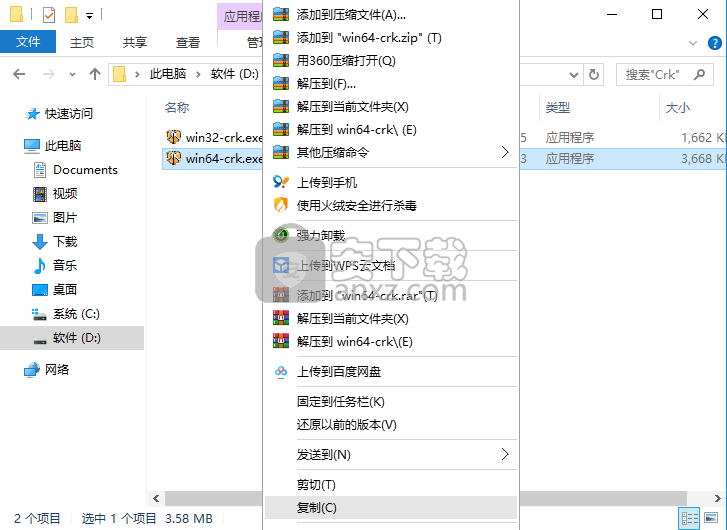Click the back navigation arrow
Screen dimensions: 727x530
click(19, 74)
